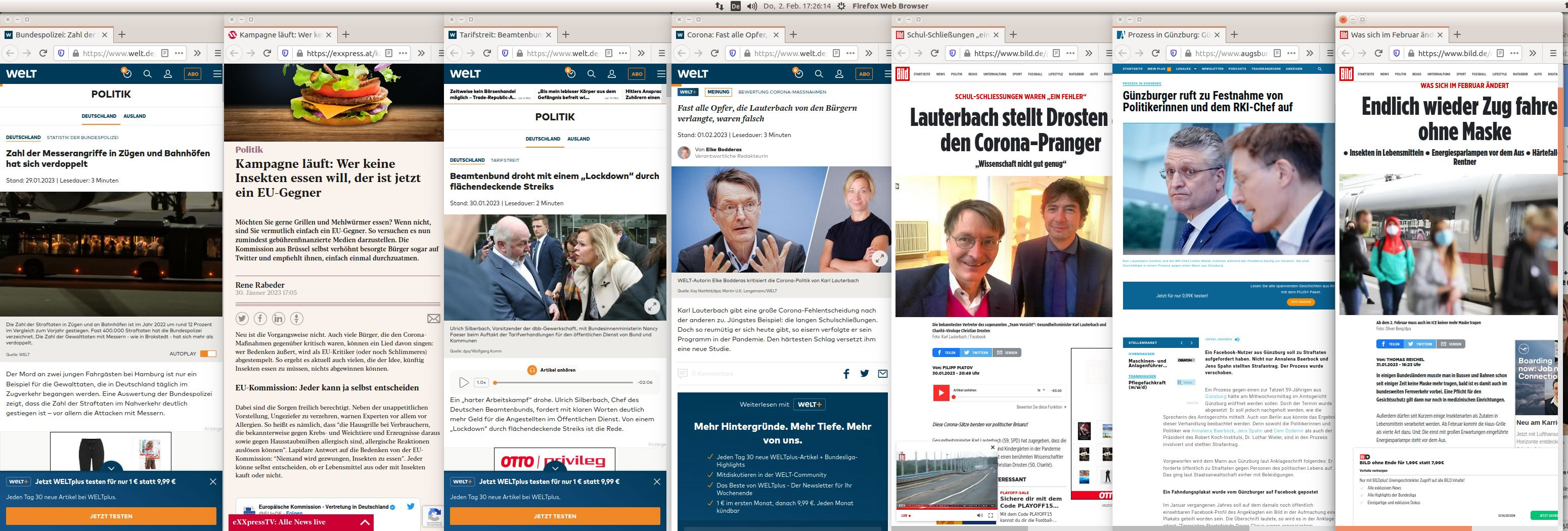Share Corona WELT article on Twitter
1568x531 pixels.
click(864, 374)
